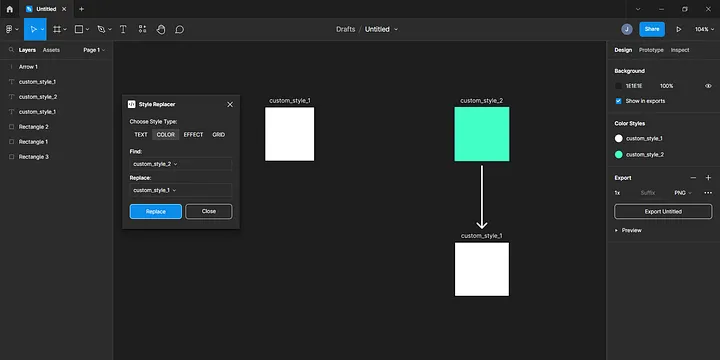Click the blue Replace button
Viewport: 720px width, 360px height.
[x=156, y=211]
